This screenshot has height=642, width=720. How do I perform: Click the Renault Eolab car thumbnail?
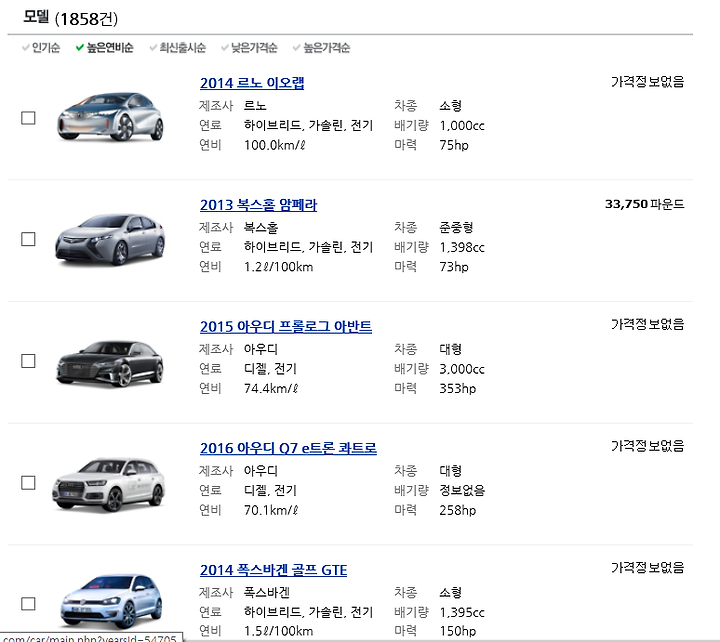[110, 117]
